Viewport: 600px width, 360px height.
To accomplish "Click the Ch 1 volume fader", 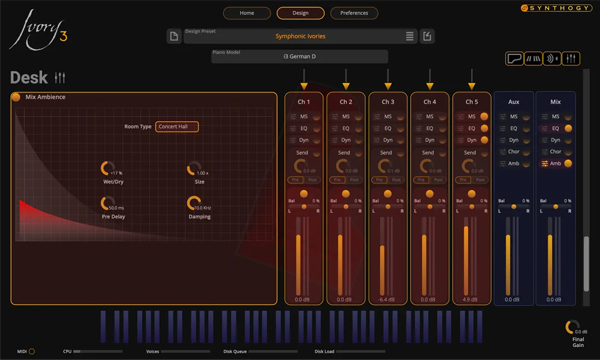I will click(x=298, y=256).
